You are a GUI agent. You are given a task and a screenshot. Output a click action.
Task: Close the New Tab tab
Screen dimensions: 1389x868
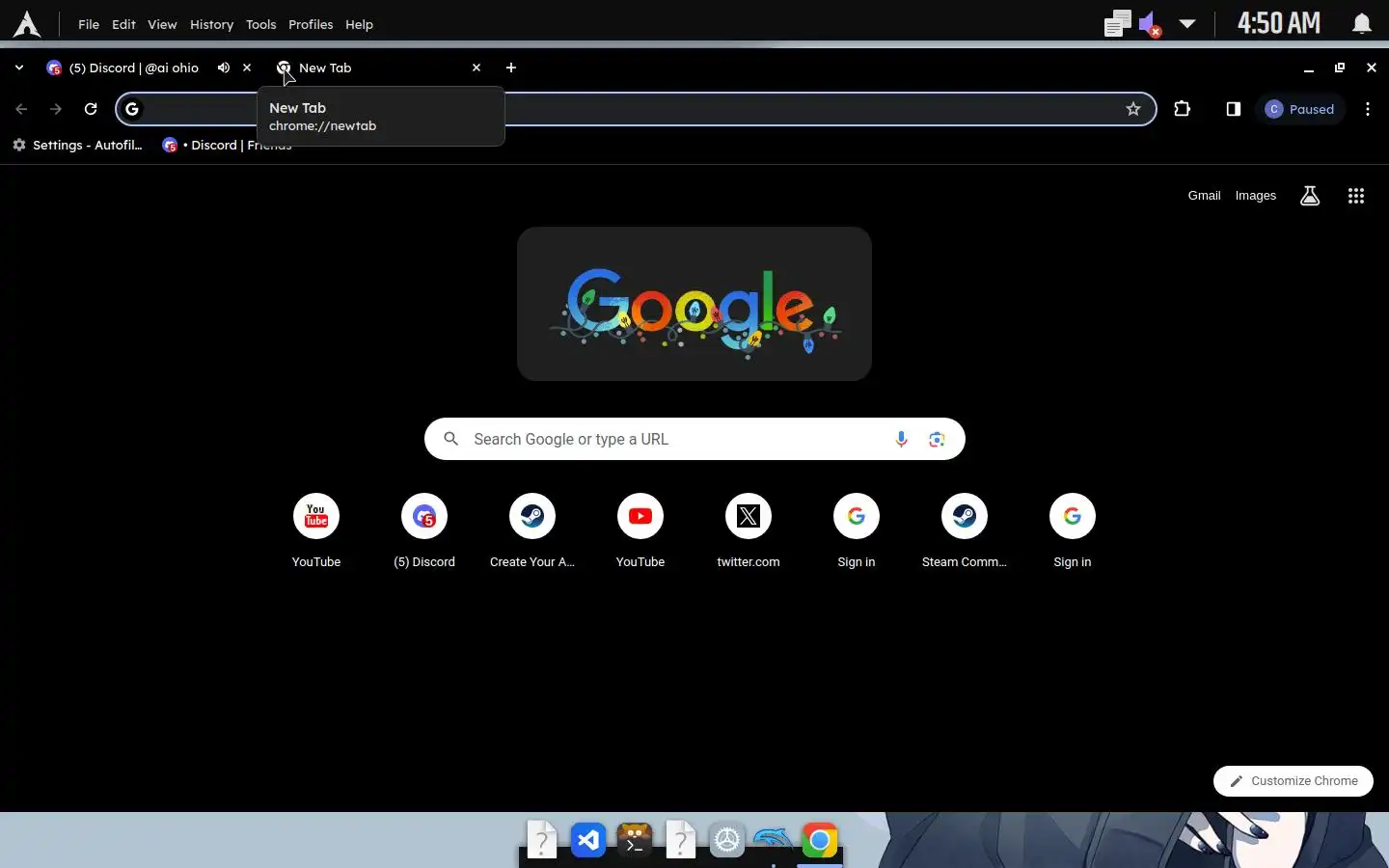[x=476, y=68]
